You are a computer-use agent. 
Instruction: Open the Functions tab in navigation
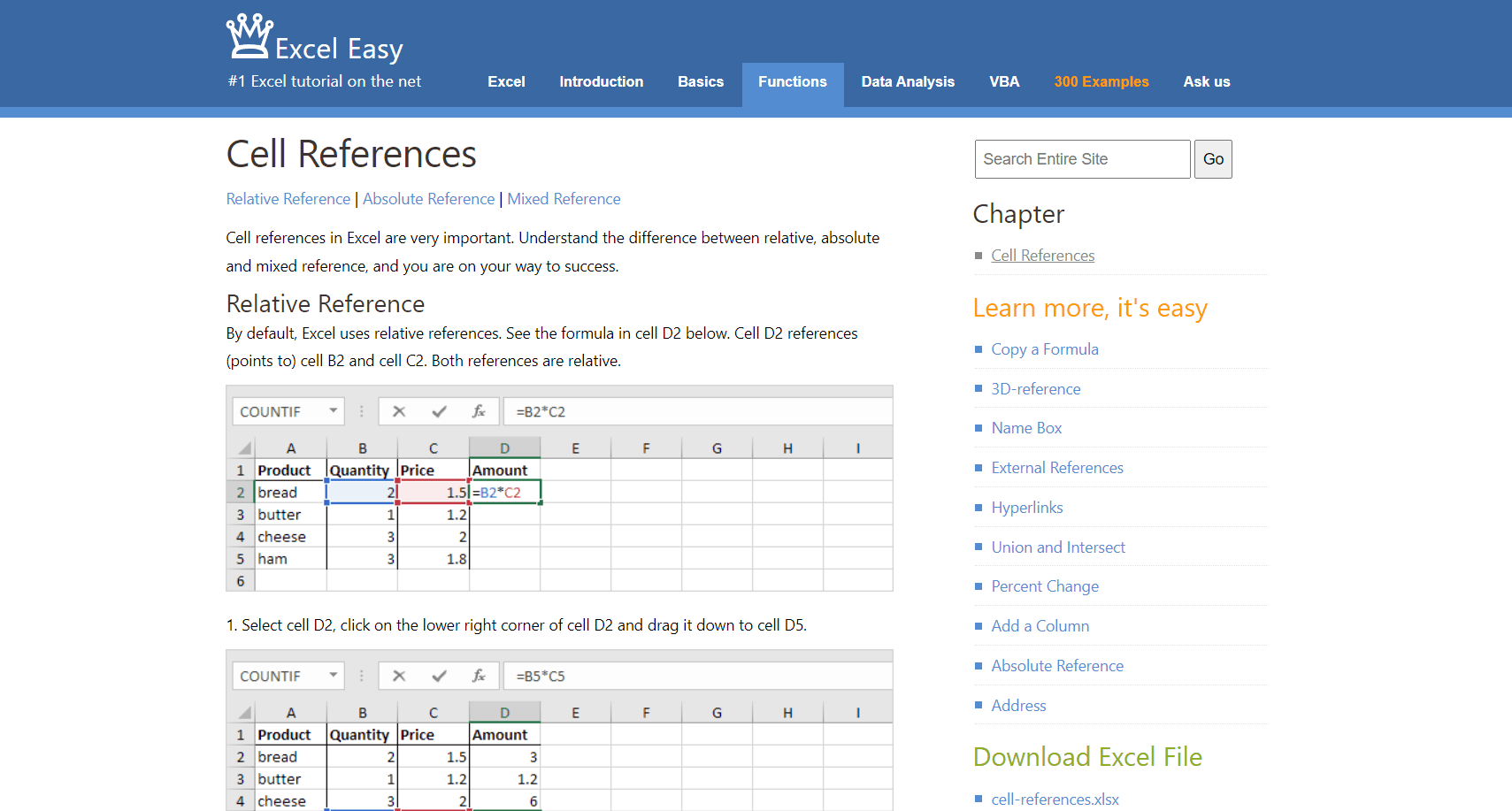click(792, 82)
